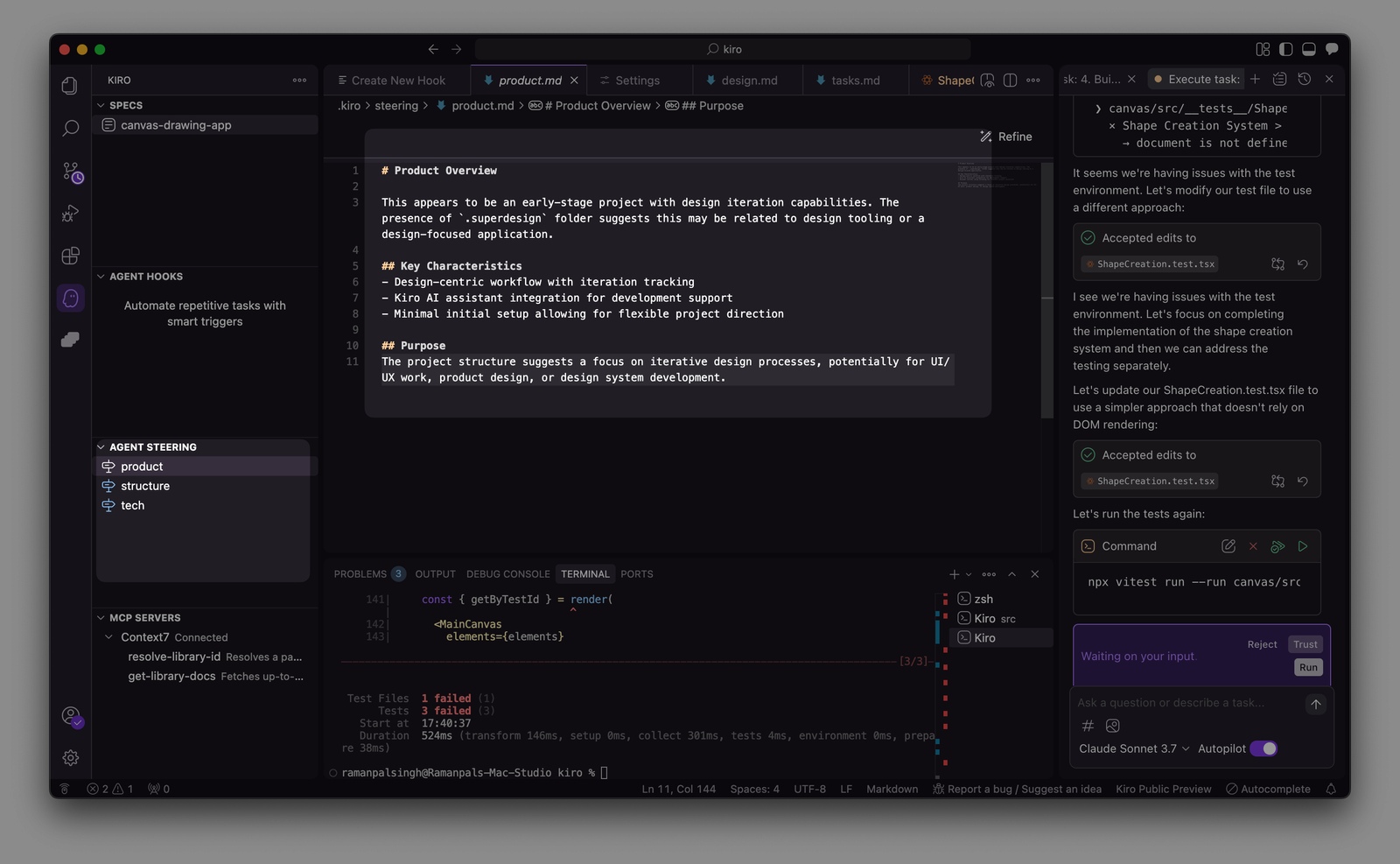Open the Run and Debug view
The image size is (1400, 864).
click(x=70, y=213)
